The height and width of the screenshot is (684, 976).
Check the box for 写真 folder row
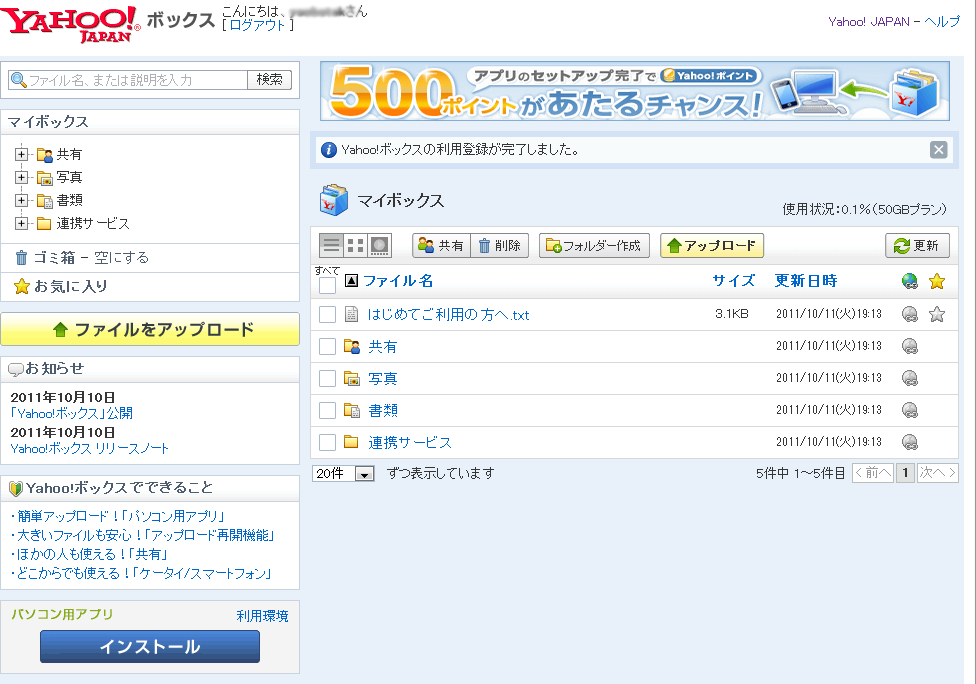pyautogui.click(x=327, y=378)
